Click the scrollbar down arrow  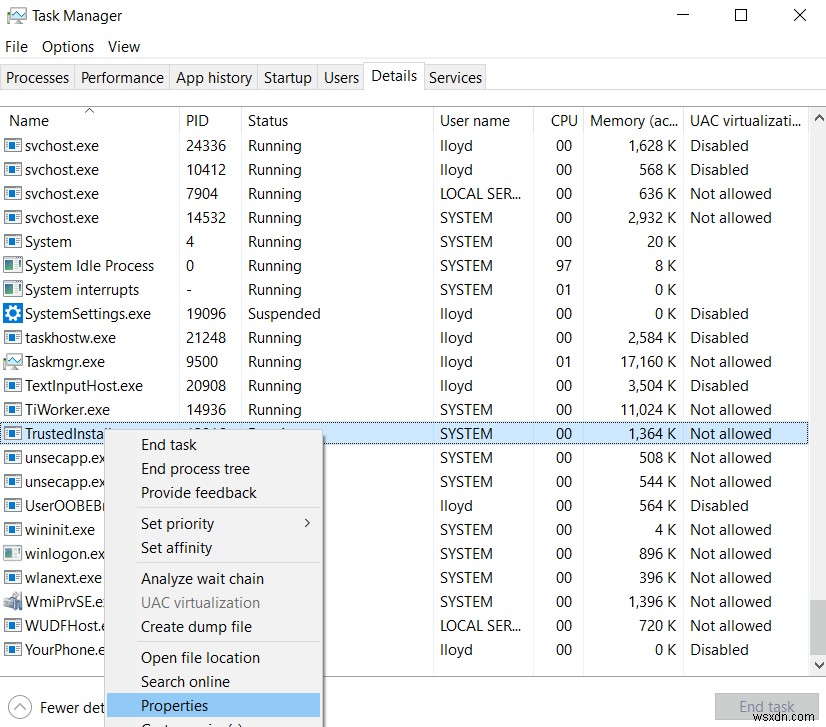pos(818,664)
